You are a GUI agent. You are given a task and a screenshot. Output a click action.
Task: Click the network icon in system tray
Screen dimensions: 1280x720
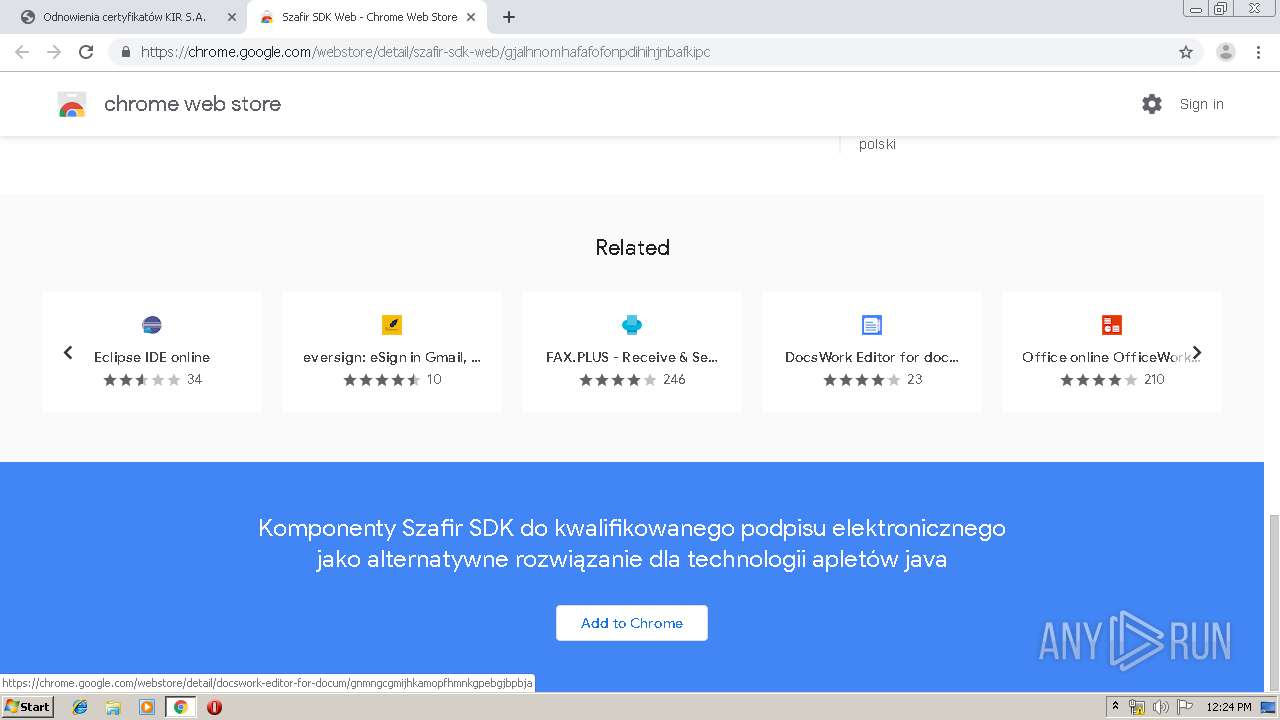click(x=1137, y=707)
